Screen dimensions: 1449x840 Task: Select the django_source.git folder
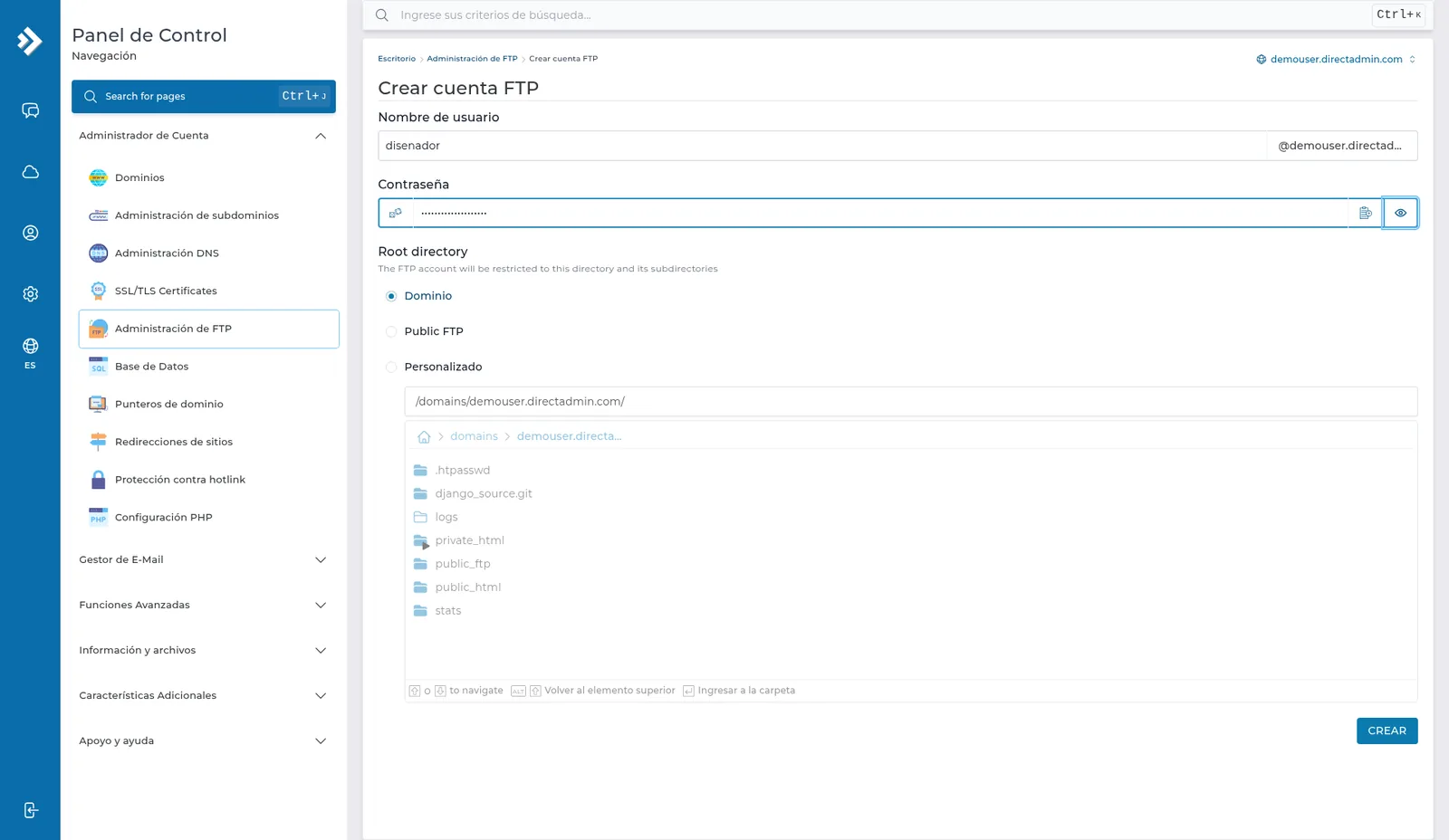(473, 494)
